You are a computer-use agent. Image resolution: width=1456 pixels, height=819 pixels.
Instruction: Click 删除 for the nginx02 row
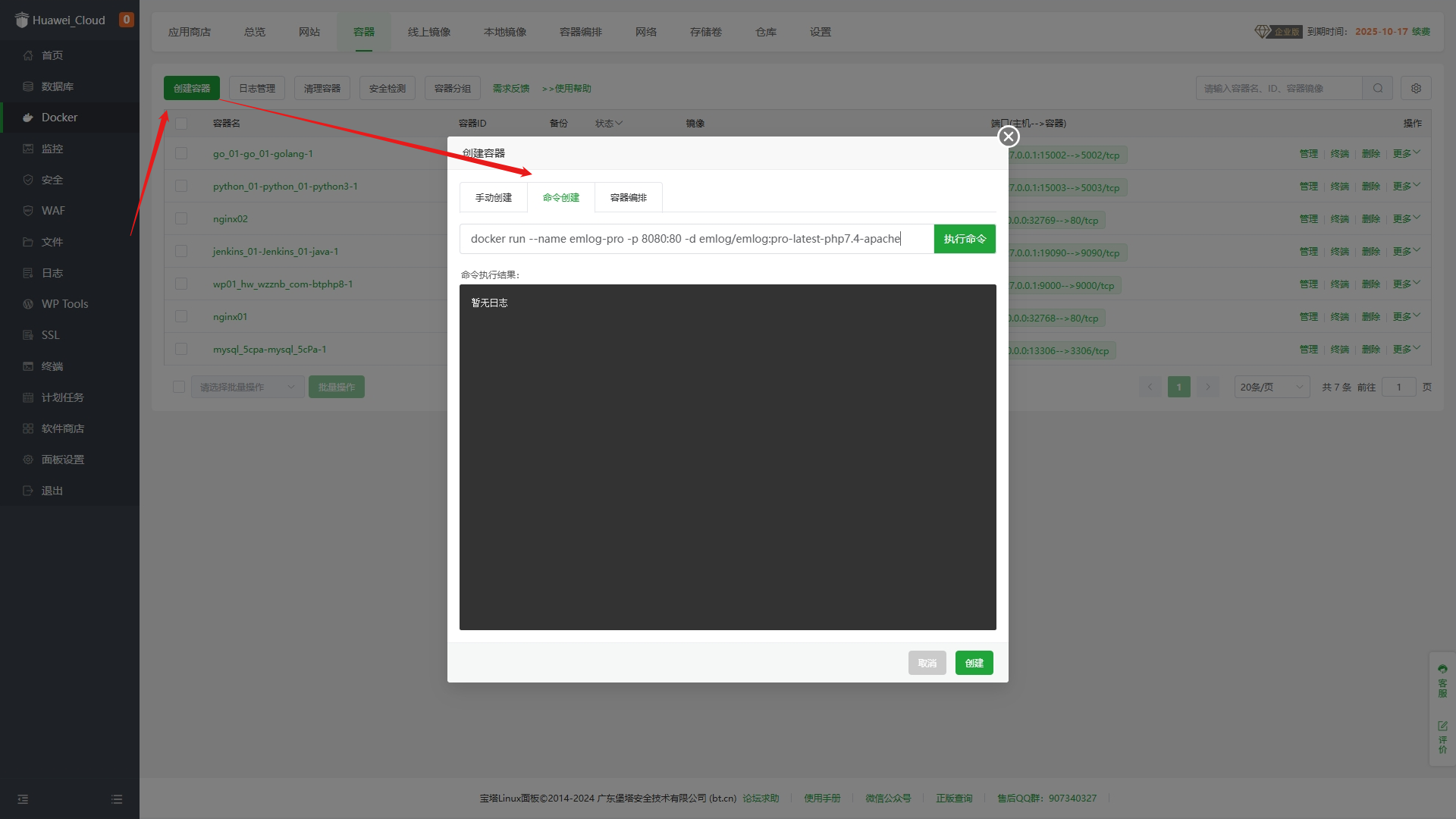pyautogui.click(x=1371, y=218)
